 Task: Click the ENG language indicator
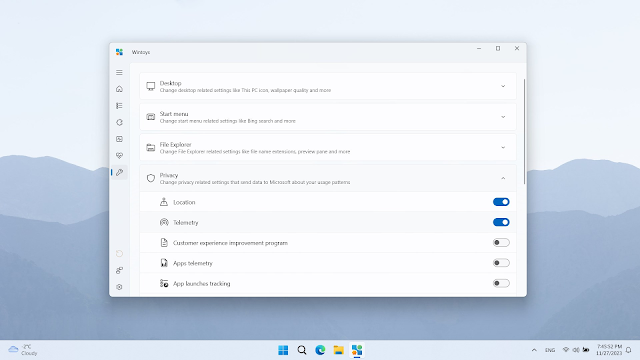click(550, 350)
